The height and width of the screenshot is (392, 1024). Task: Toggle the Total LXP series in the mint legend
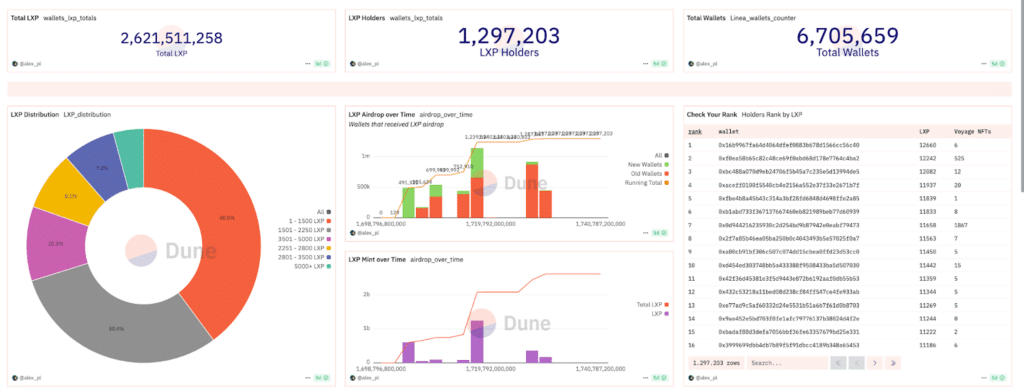click(652, 304)
